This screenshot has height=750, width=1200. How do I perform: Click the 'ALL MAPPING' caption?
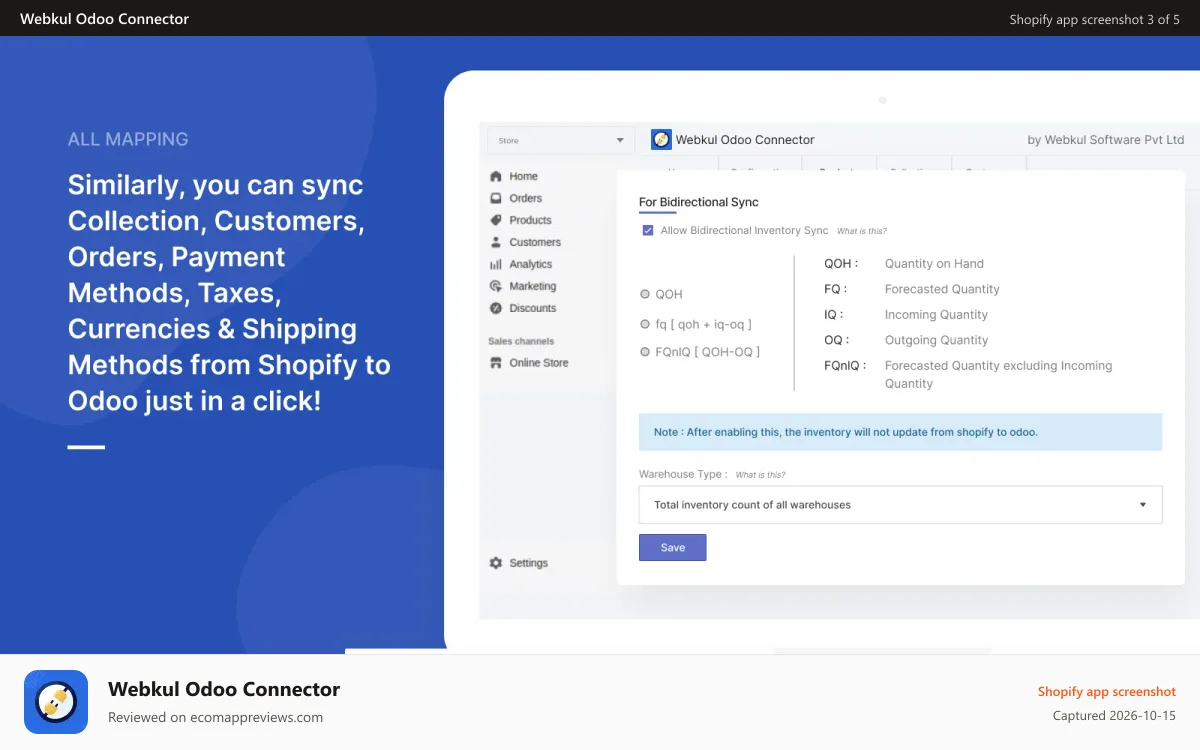click(128, 140)
